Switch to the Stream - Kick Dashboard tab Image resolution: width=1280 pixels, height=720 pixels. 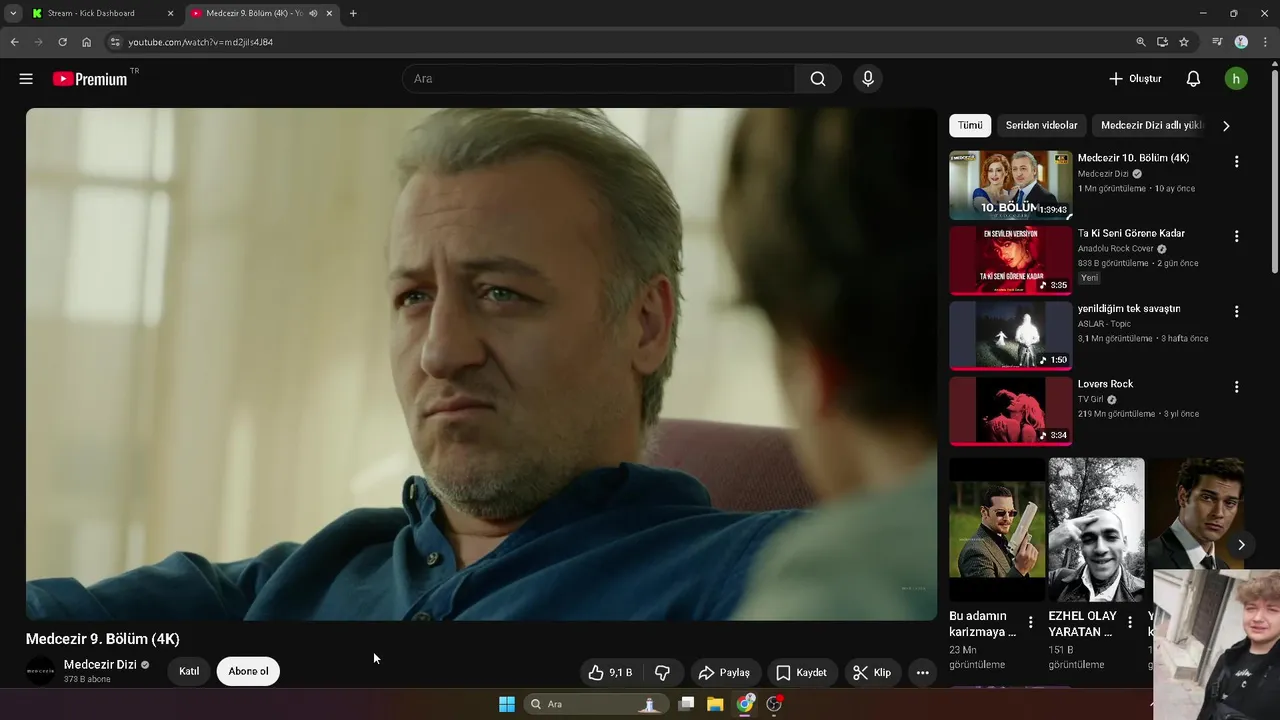click(x=101, y=13)
